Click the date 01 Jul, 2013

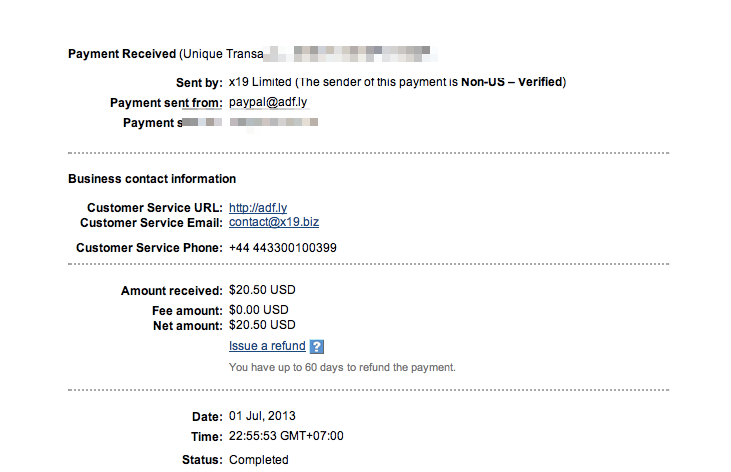coord(262,416)
